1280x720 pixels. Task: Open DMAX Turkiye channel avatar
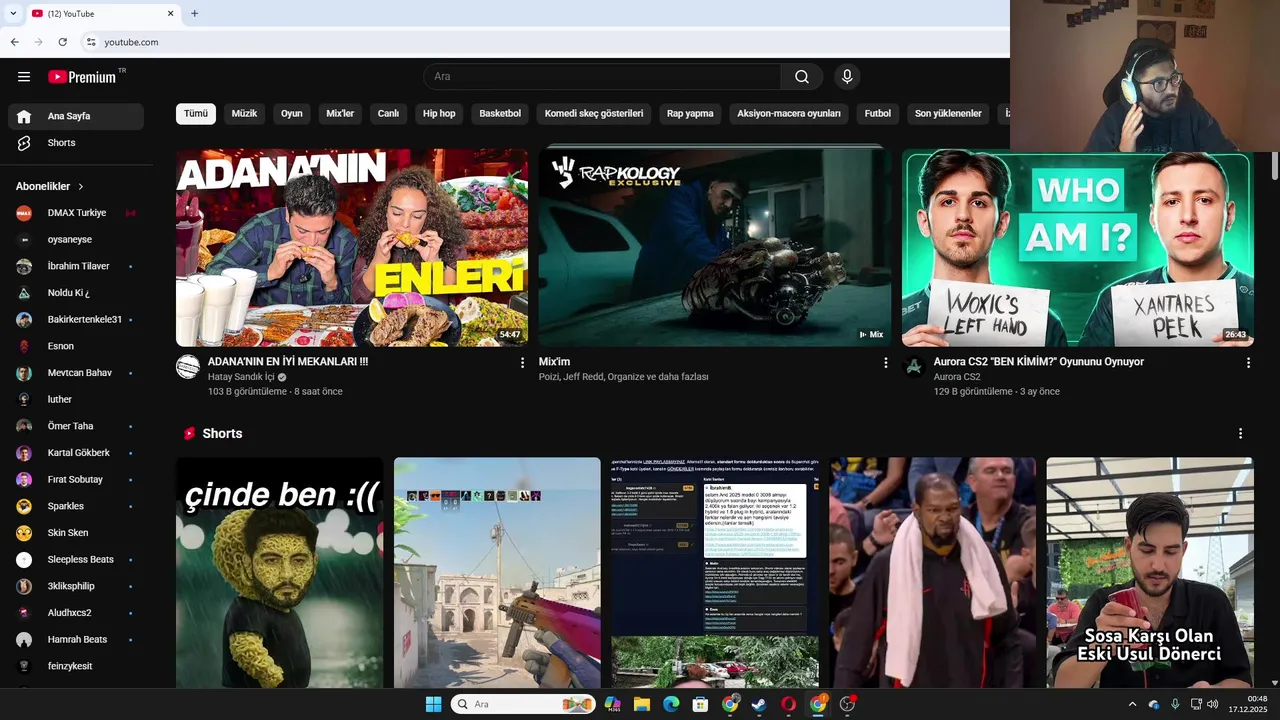click(x=24, y=213)
